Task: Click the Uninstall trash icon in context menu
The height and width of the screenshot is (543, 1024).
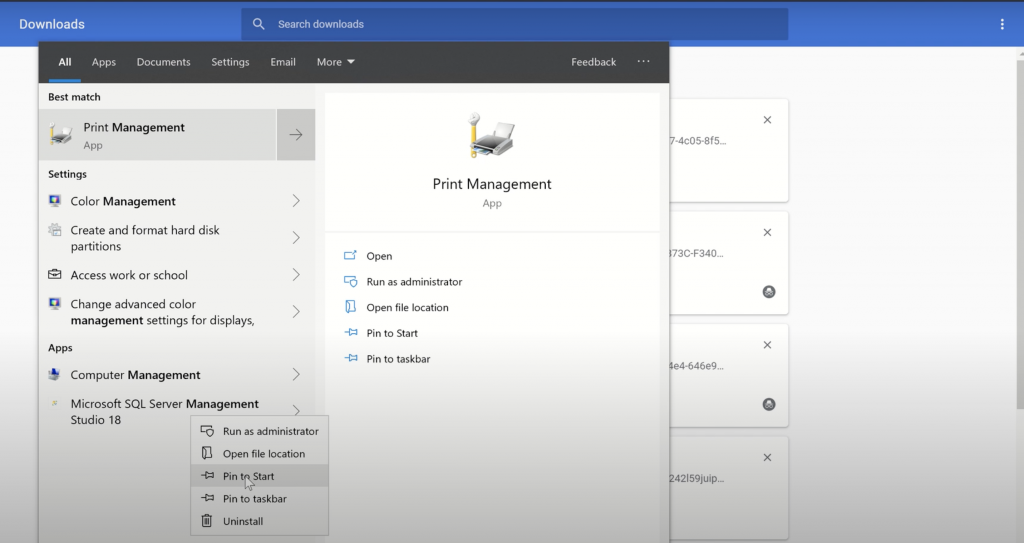Action: (x=206, y=521)
